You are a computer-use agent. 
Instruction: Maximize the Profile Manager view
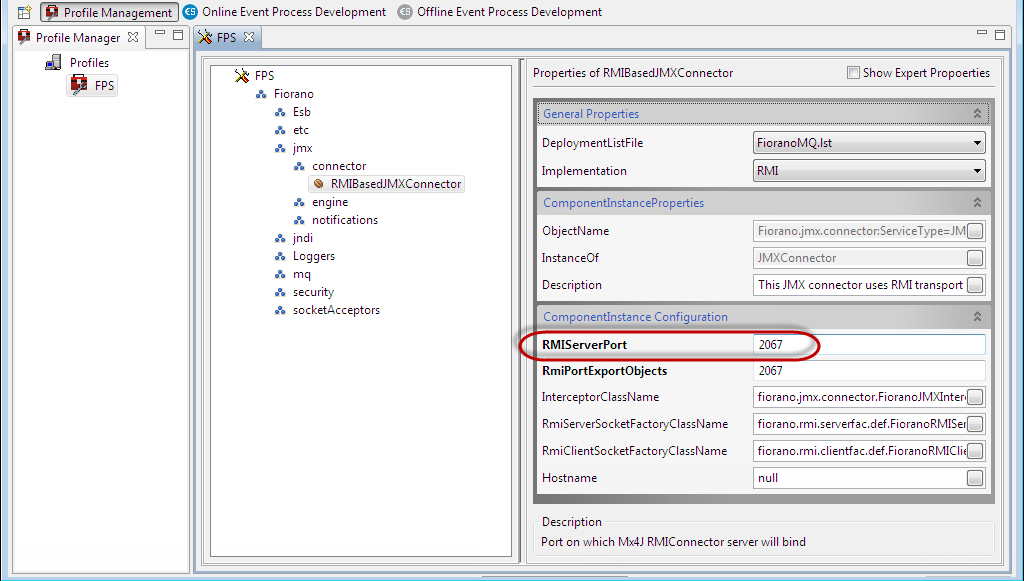click(178, 35)
